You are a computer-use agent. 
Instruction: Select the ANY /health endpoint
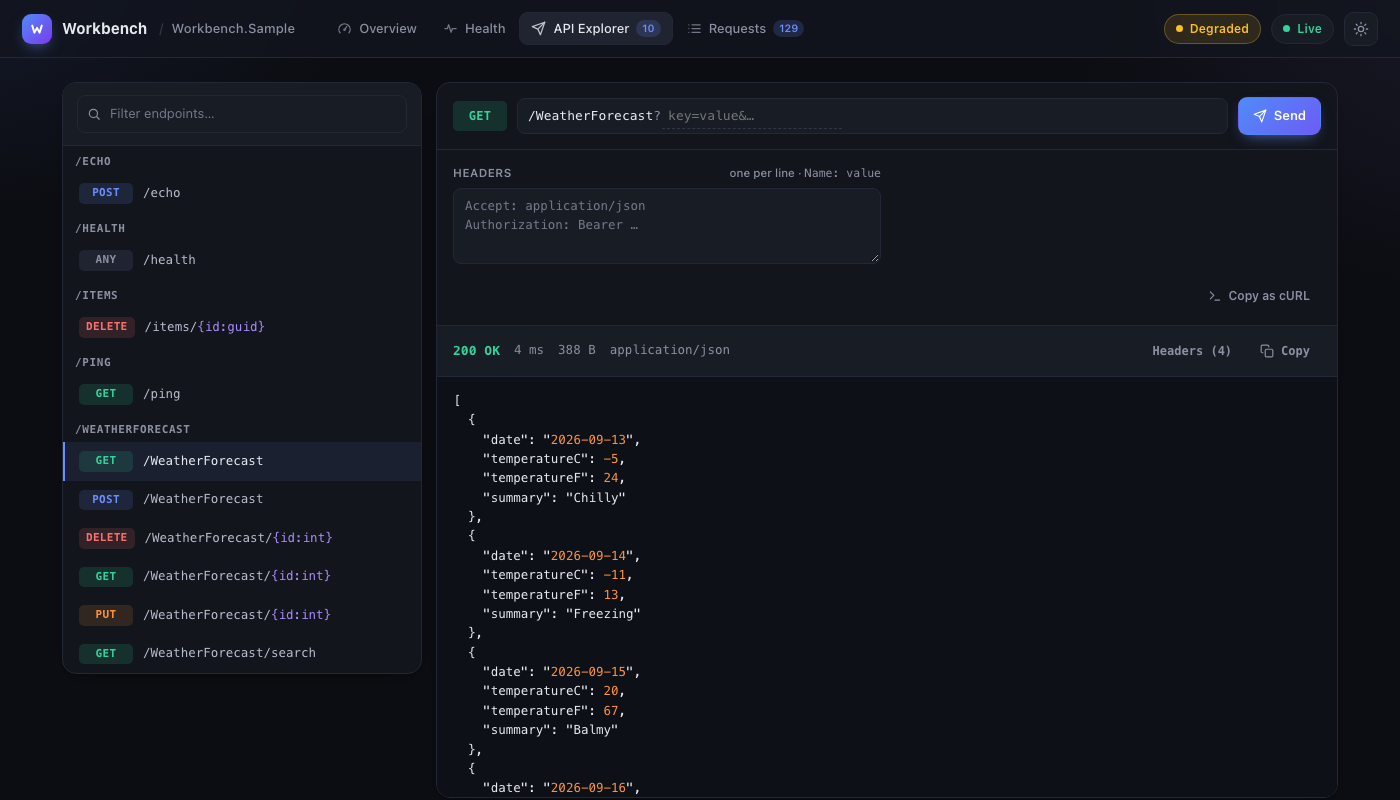242,260
